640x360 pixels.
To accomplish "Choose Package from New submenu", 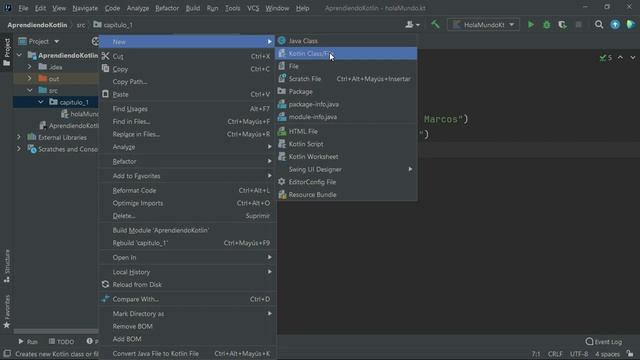I will click(347, 91).
